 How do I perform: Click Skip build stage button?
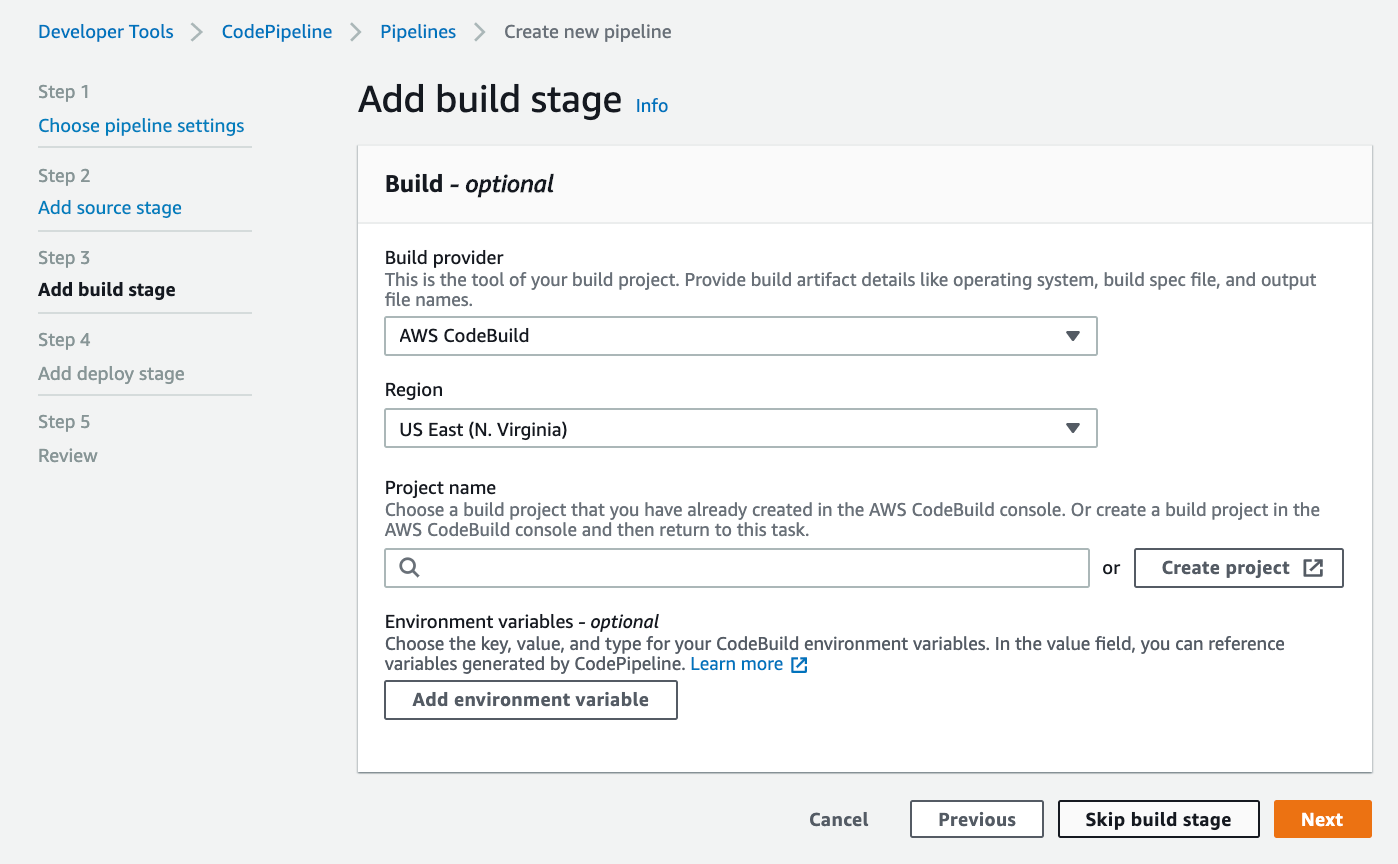[x=1158, y=819]
